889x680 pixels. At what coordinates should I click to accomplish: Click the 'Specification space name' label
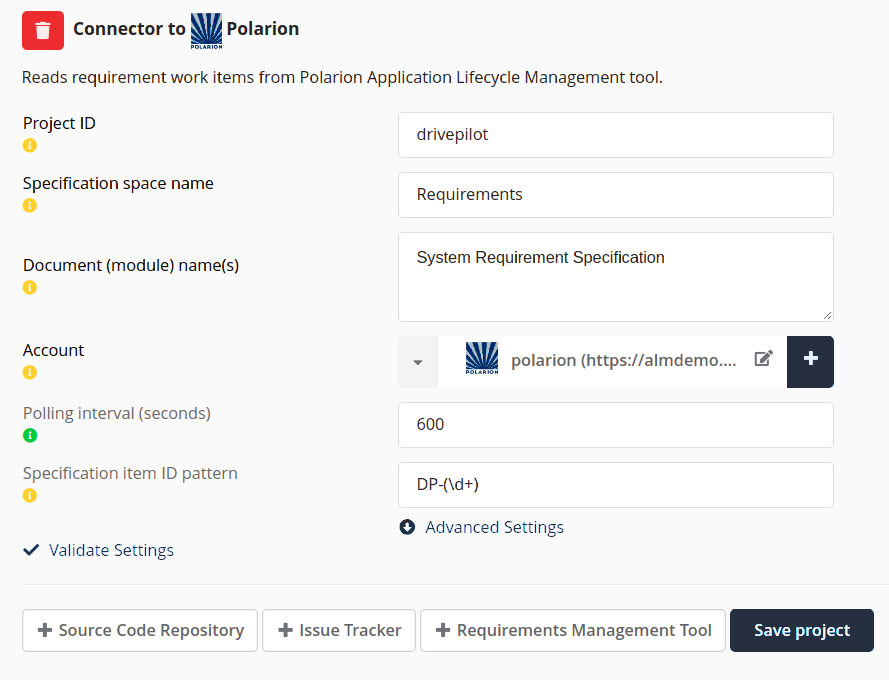pos(118,183)
